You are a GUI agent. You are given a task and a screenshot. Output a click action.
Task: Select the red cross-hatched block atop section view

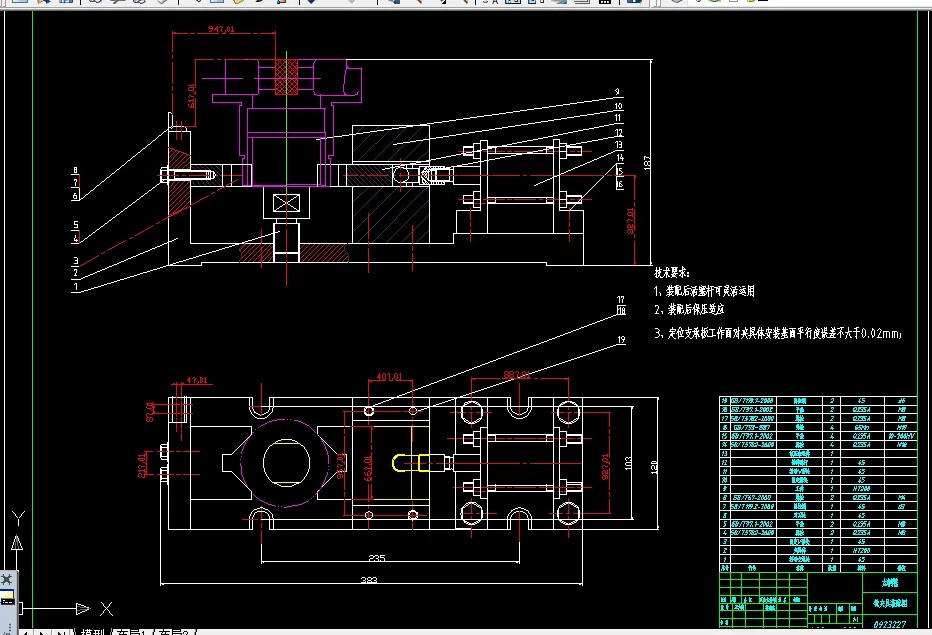pos(286,77)
